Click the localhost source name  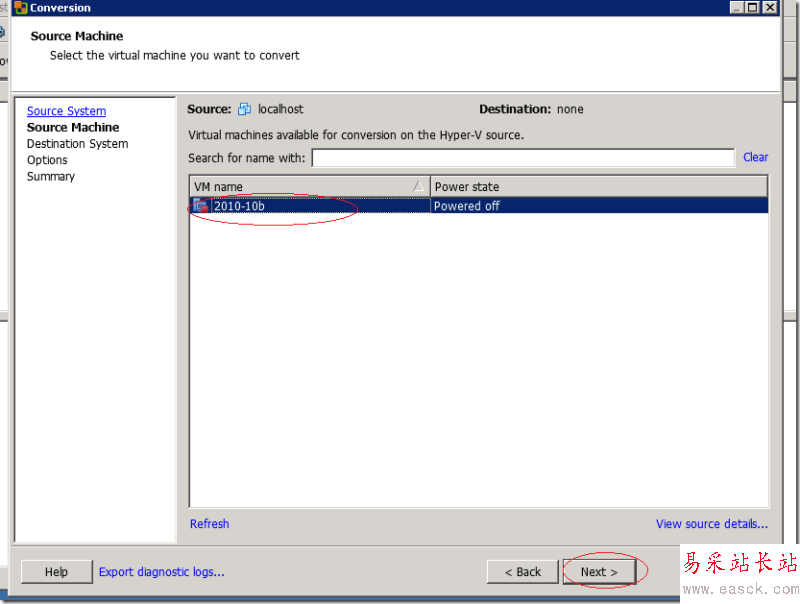[x=280, y=109]
